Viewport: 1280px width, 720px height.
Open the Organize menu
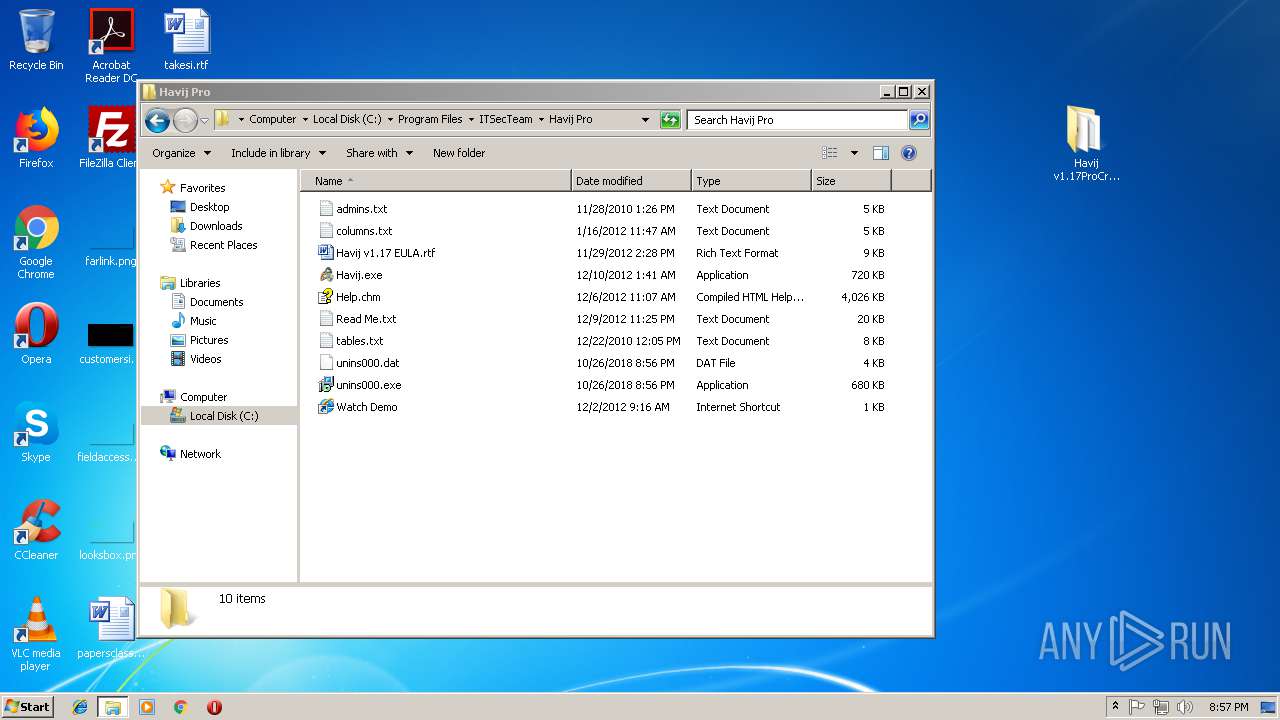pos(181,153)
